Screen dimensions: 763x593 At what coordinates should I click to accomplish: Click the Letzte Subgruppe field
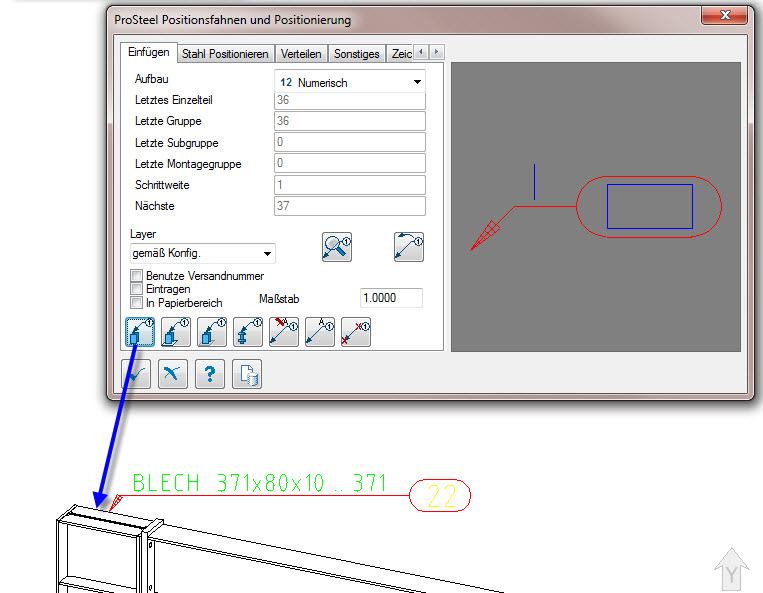tap(350, 142)
